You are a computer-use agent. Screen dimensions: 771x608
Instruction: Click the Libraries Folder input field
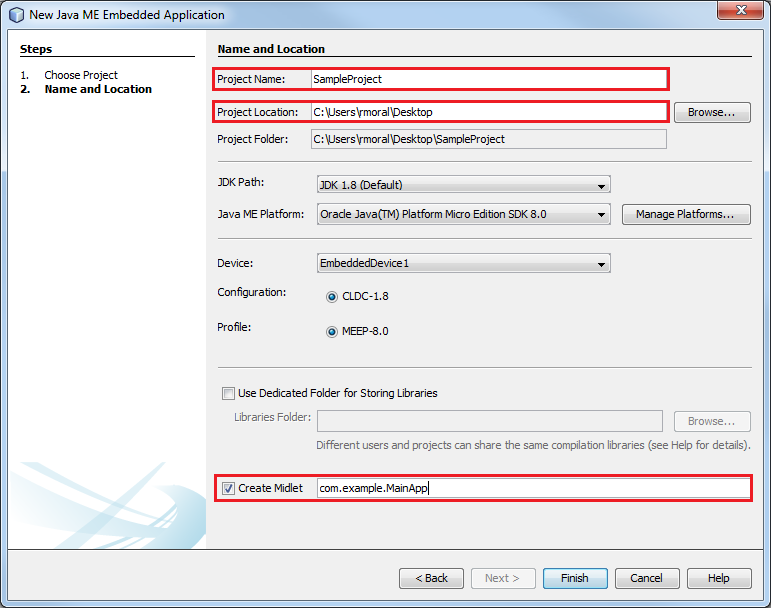[x=490, y=421]
